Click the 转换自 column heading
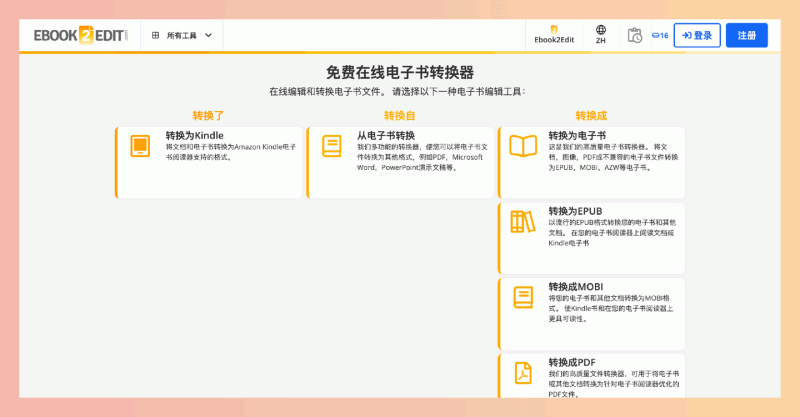The height and width of the screenshot is (417, 800). 399,116
